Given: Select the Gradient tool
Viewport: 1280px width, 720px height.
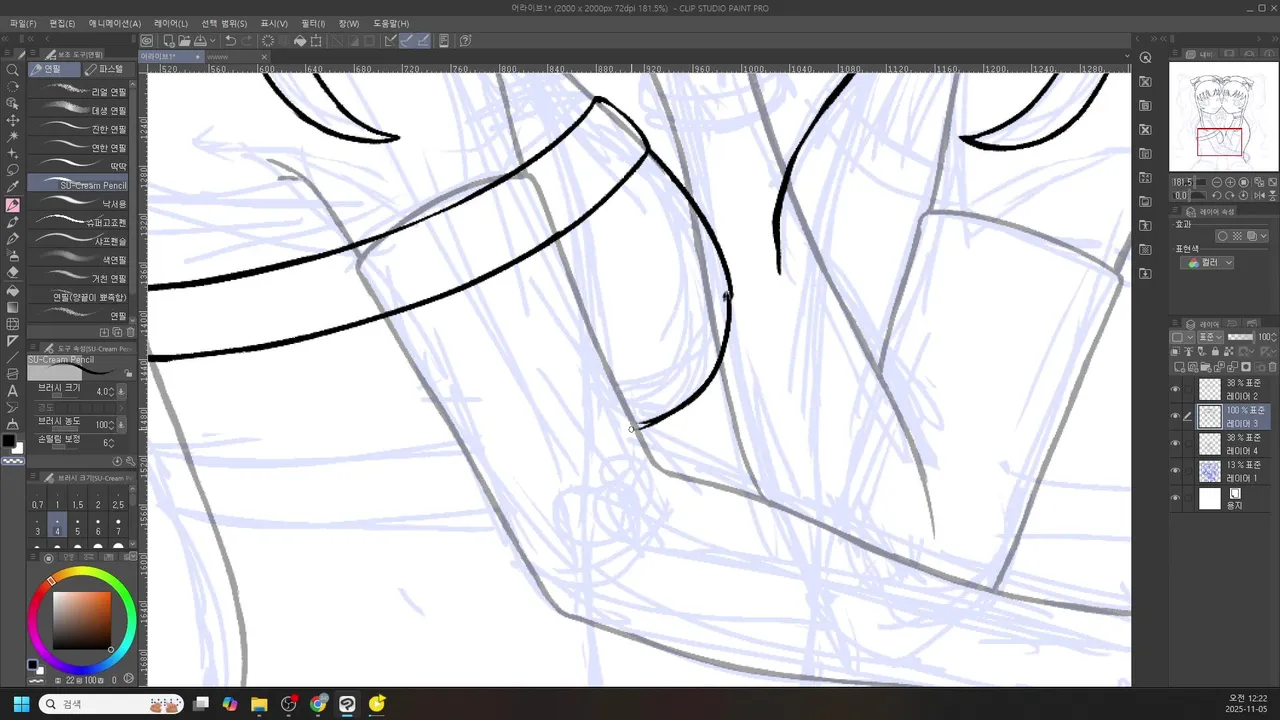Looking at the screenshot, I should 13,307.
